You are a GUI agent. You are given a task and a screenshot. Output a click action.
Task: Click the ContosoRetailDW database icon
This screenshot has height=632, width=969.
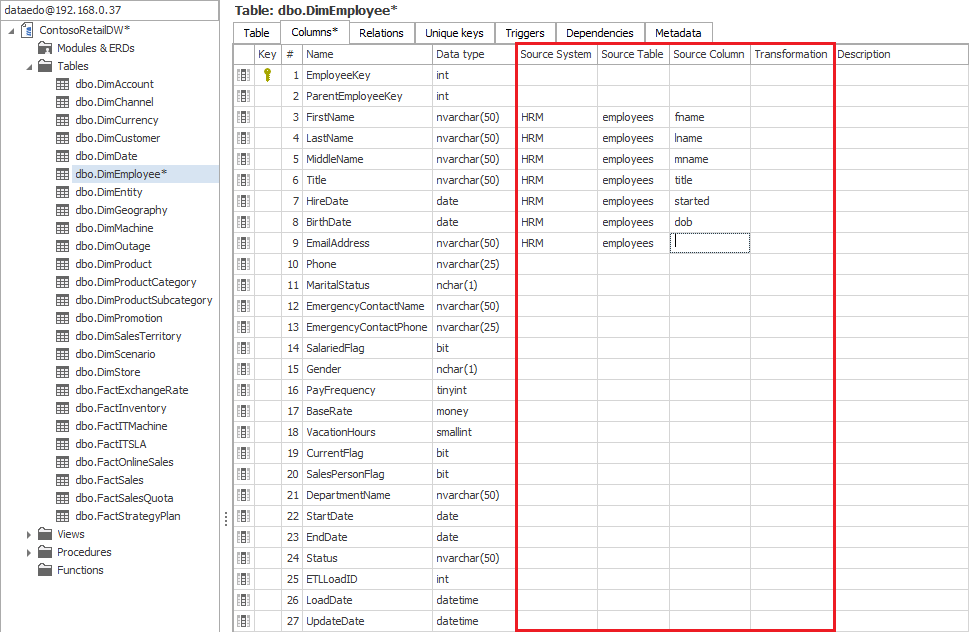[27, 30]
